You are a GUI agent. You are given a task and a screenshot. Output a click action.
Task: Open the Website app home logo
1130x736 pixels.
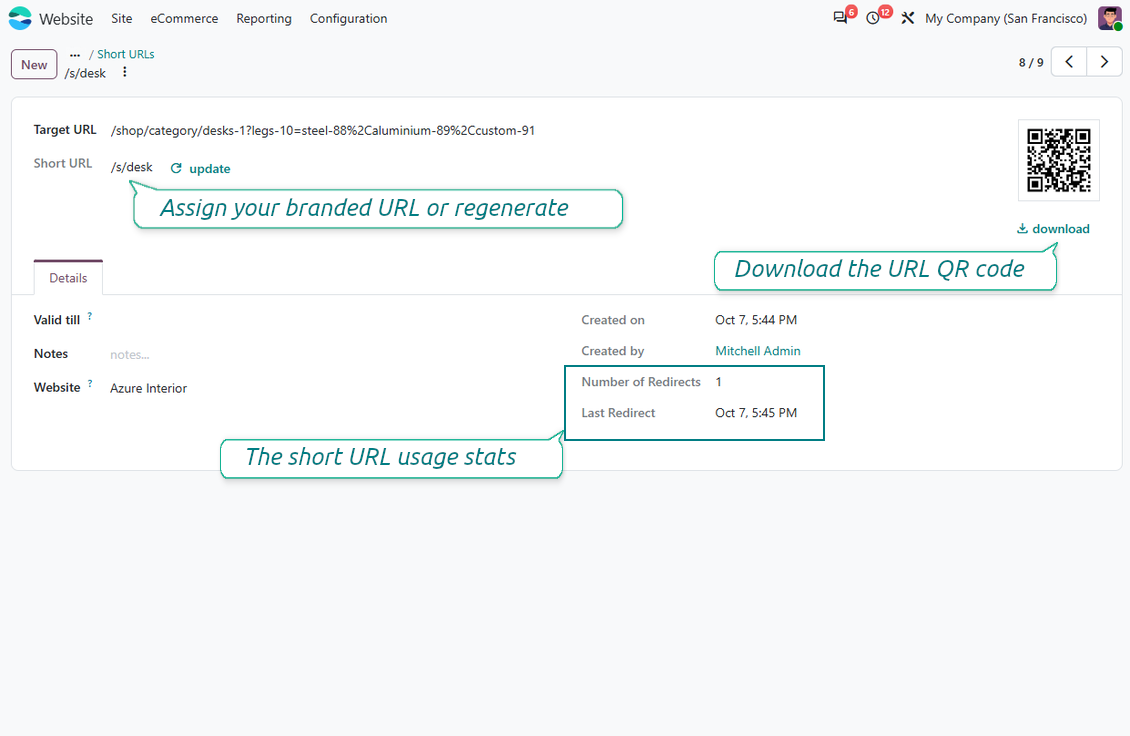20,18
